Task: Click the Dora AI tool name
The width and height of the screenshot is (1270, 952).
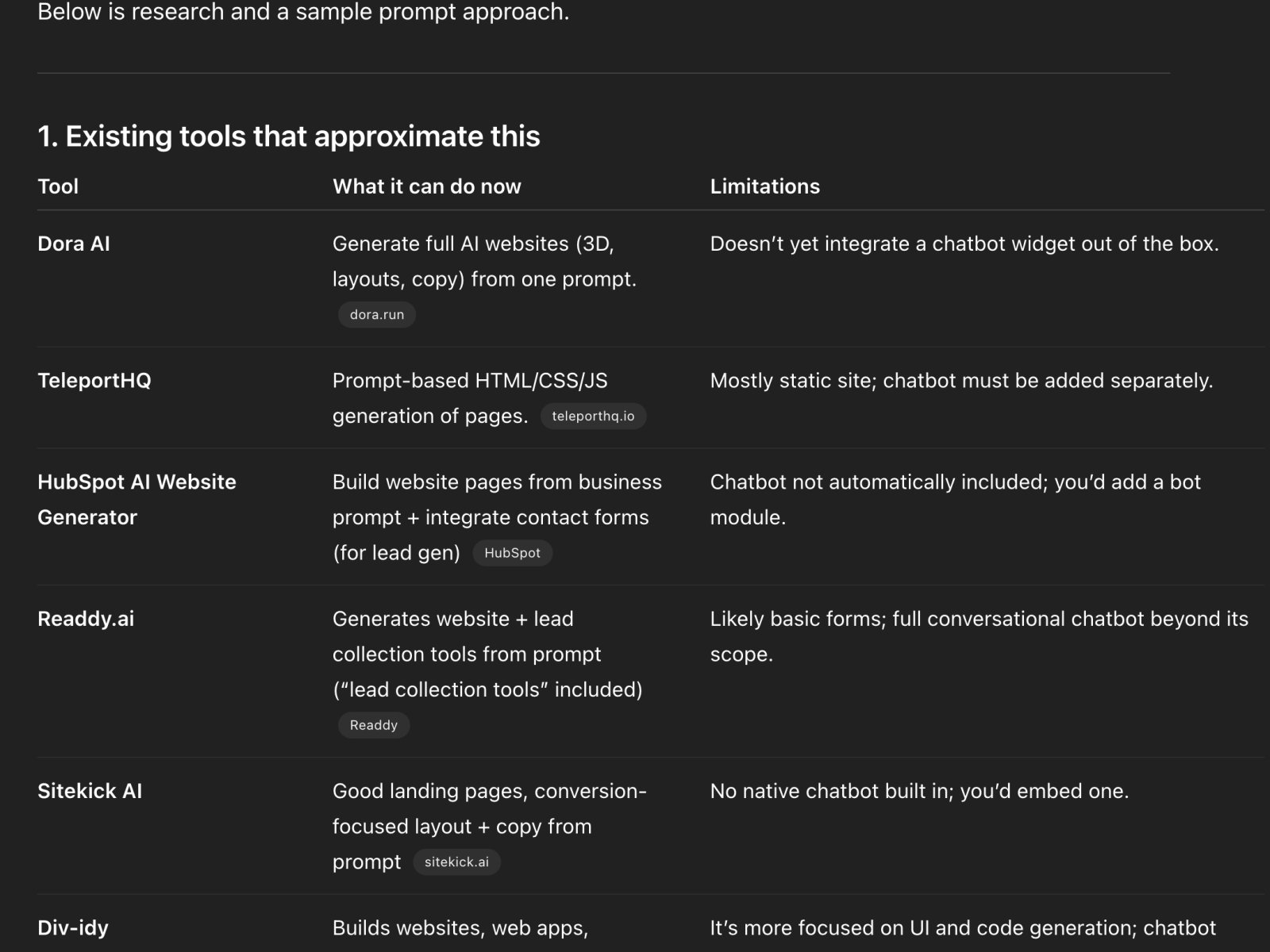Action: (x=74, y=244)
